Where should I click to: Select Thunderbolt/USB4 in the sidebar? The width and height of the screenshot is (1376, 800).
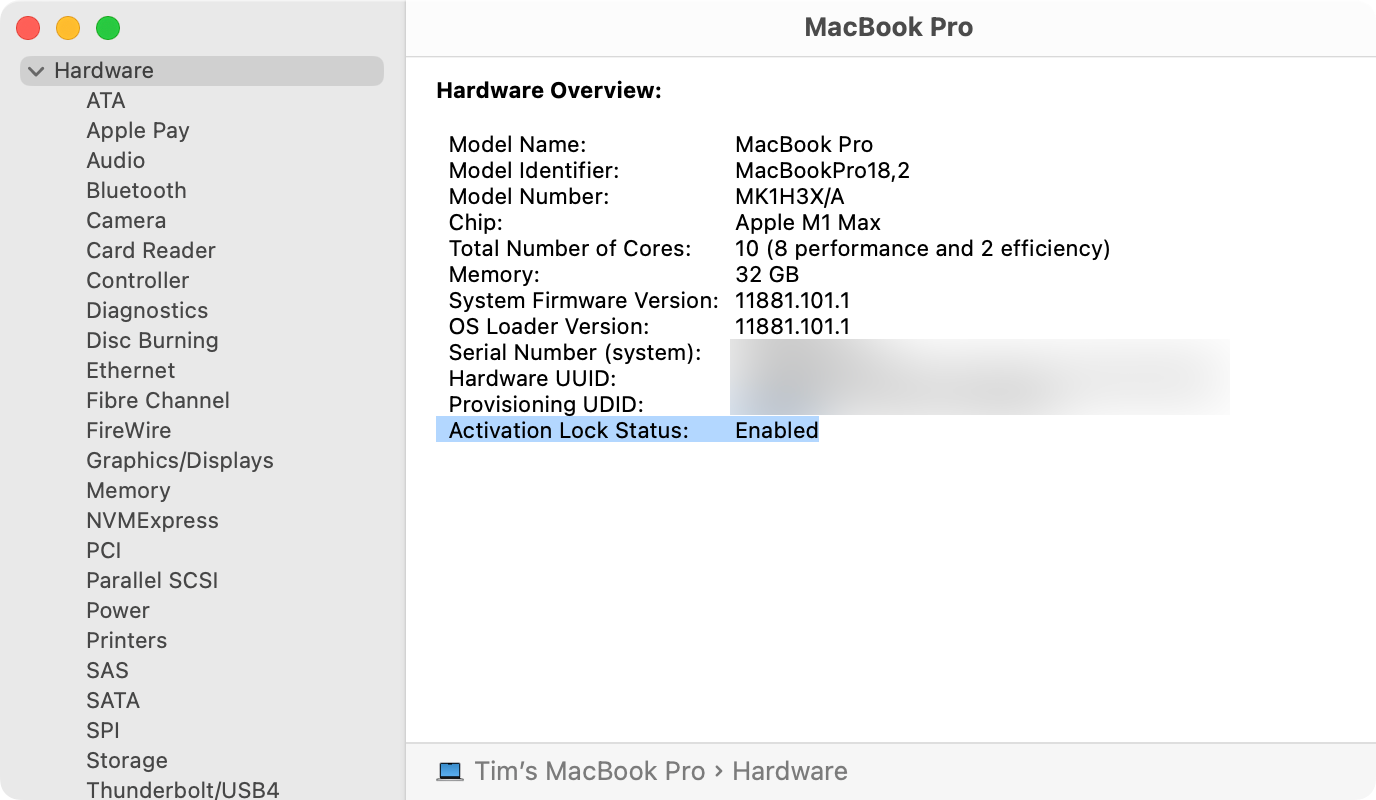(182, 789)
